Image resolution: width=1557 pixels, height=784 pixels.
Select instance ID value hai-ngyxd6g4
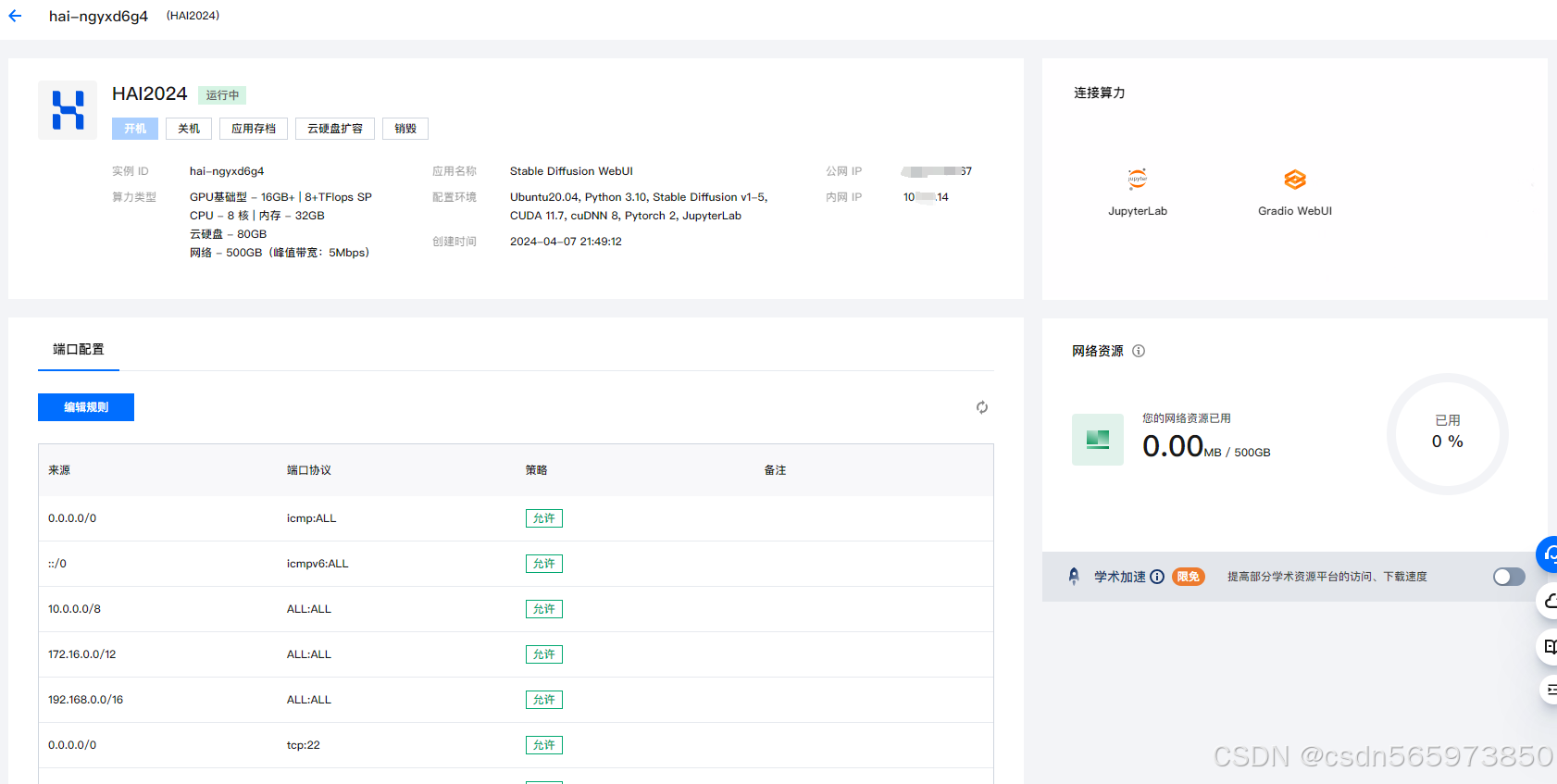(x=227, y=171)
